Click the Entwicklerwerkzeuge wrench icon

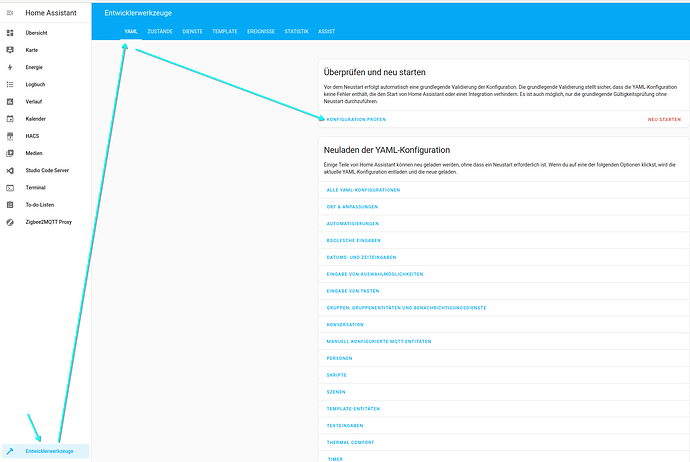click(10, 451)
